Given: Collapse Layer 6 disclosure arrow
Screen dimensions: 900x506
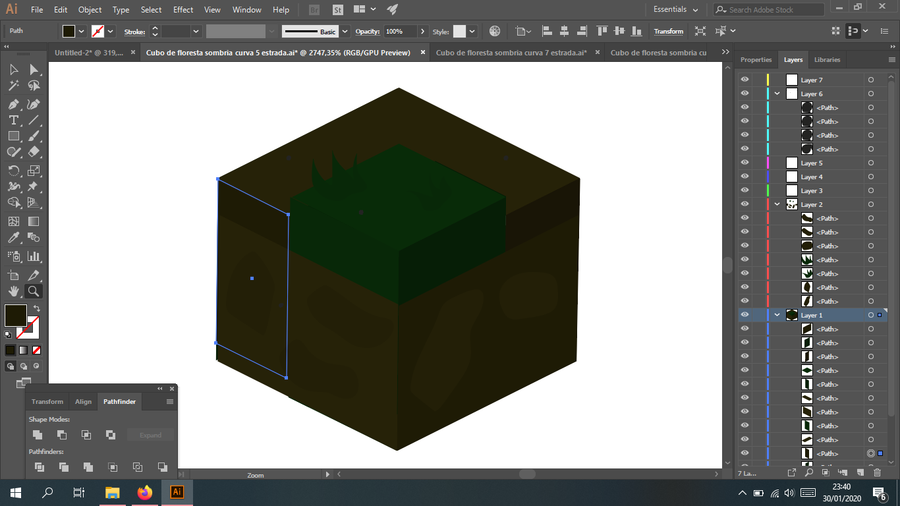Looking at the screenshot, I should click(x=777, y=94).
